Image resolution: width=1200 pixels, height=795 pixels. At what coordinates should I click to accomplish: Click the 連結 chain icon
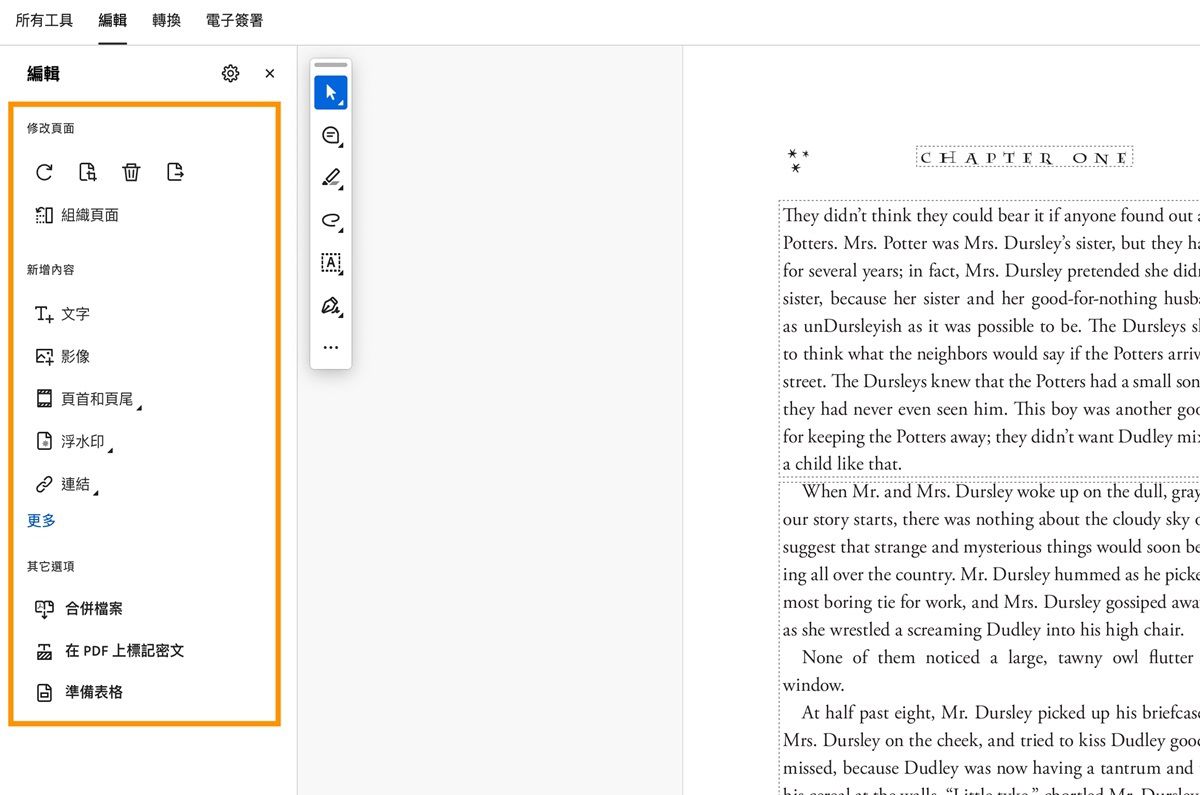[x=44, y=484]
